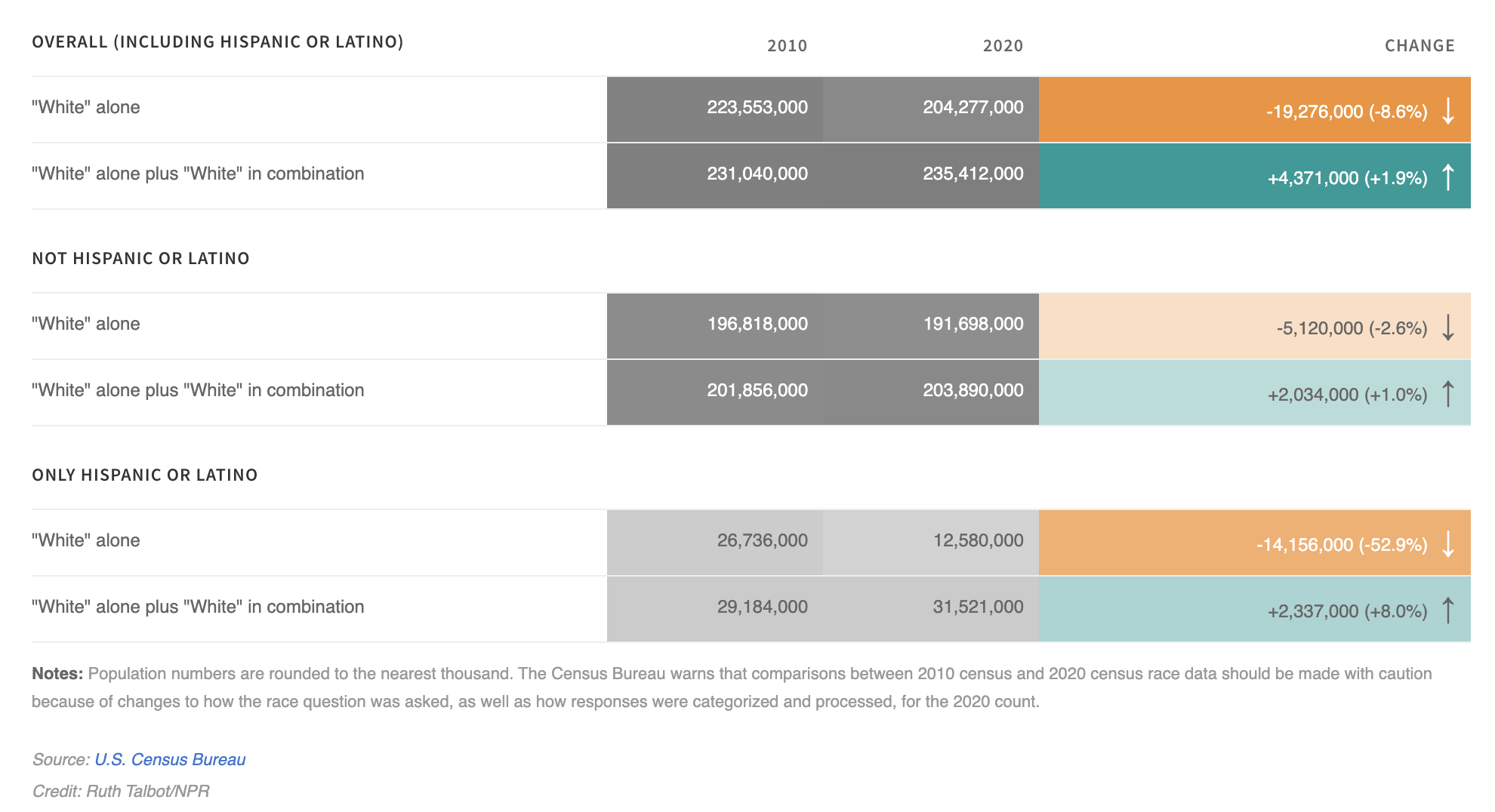
Task: Select the 191,698,000 value cell
Action: tap(973, 324)
